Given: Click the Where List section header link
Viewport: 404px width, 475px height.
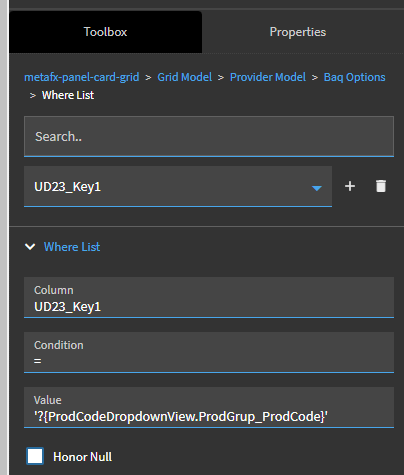Looking at the screenshot, I should point(72,247).
